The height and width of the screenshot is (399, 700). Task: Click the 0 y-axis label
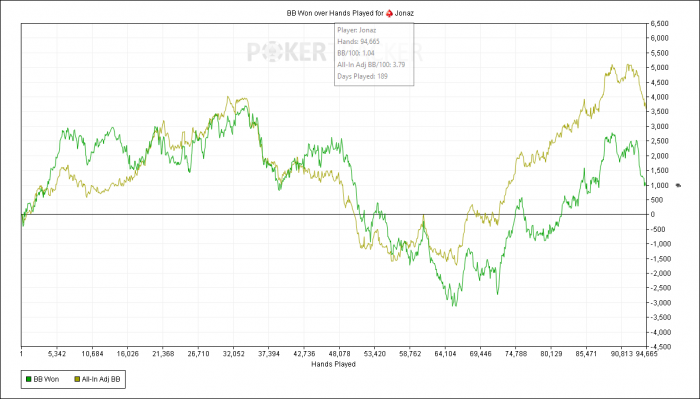[653, 214]
